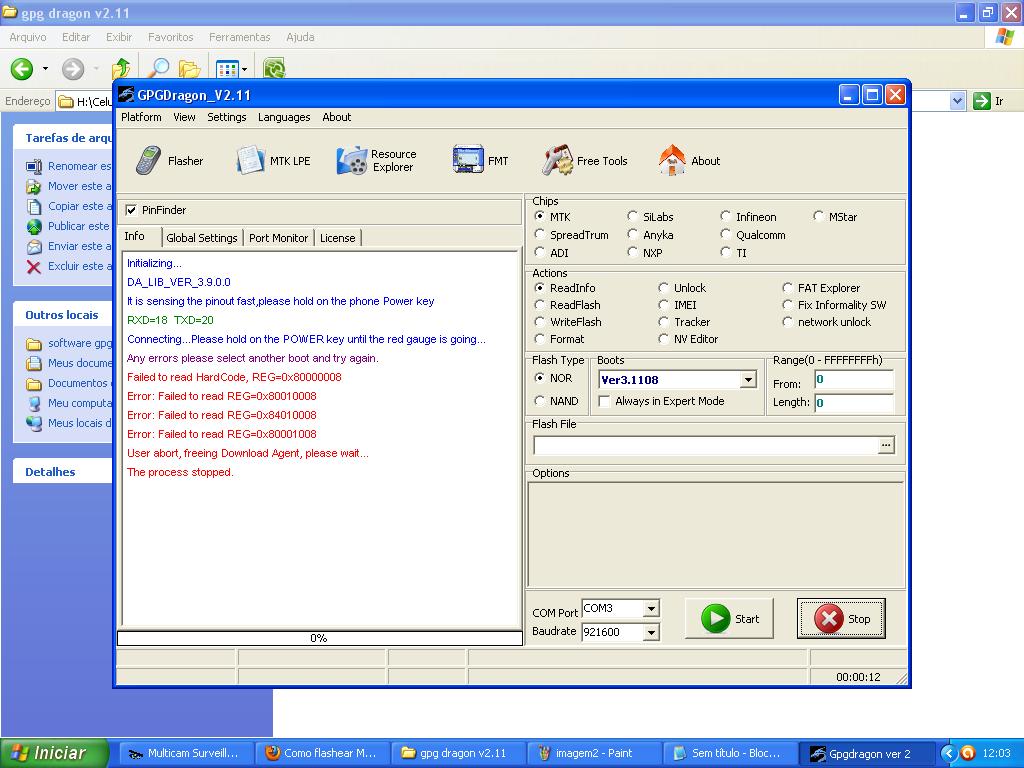The width and height of the screenshot is (1024, 768).
Task: Open the MTK LPE tool icon
Action: 250,161
